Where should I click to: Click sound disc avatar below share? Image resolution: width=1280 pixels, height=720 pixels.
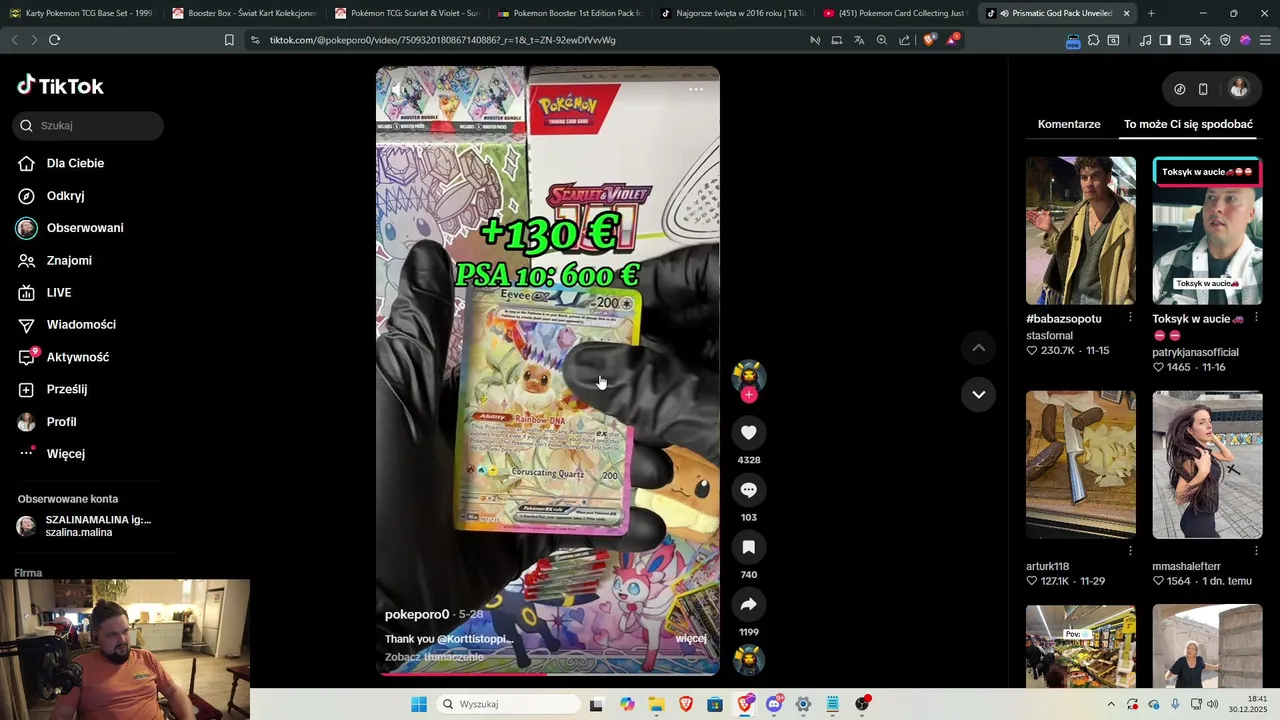(x=748, y=660)
